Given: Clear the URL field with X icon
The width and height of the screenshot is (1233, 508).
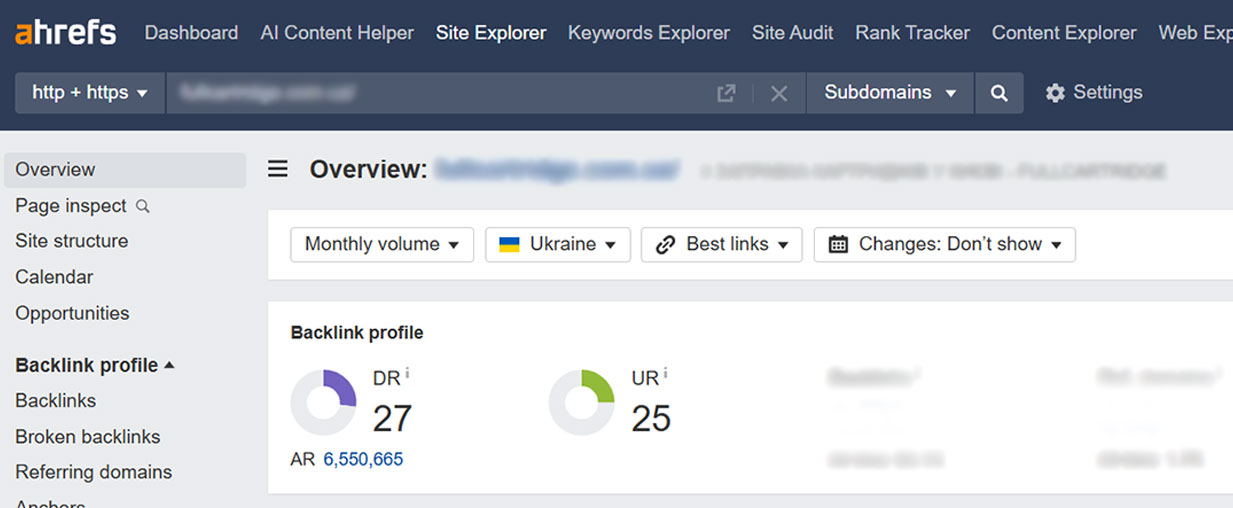Looking at the screenshot, I should 779,93.
